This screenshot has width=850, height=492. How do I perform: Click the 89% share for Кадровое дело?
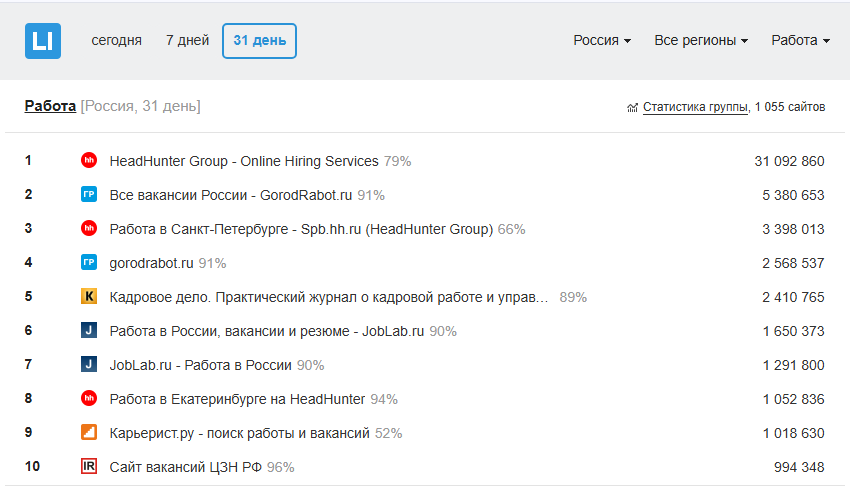point(573,297)
